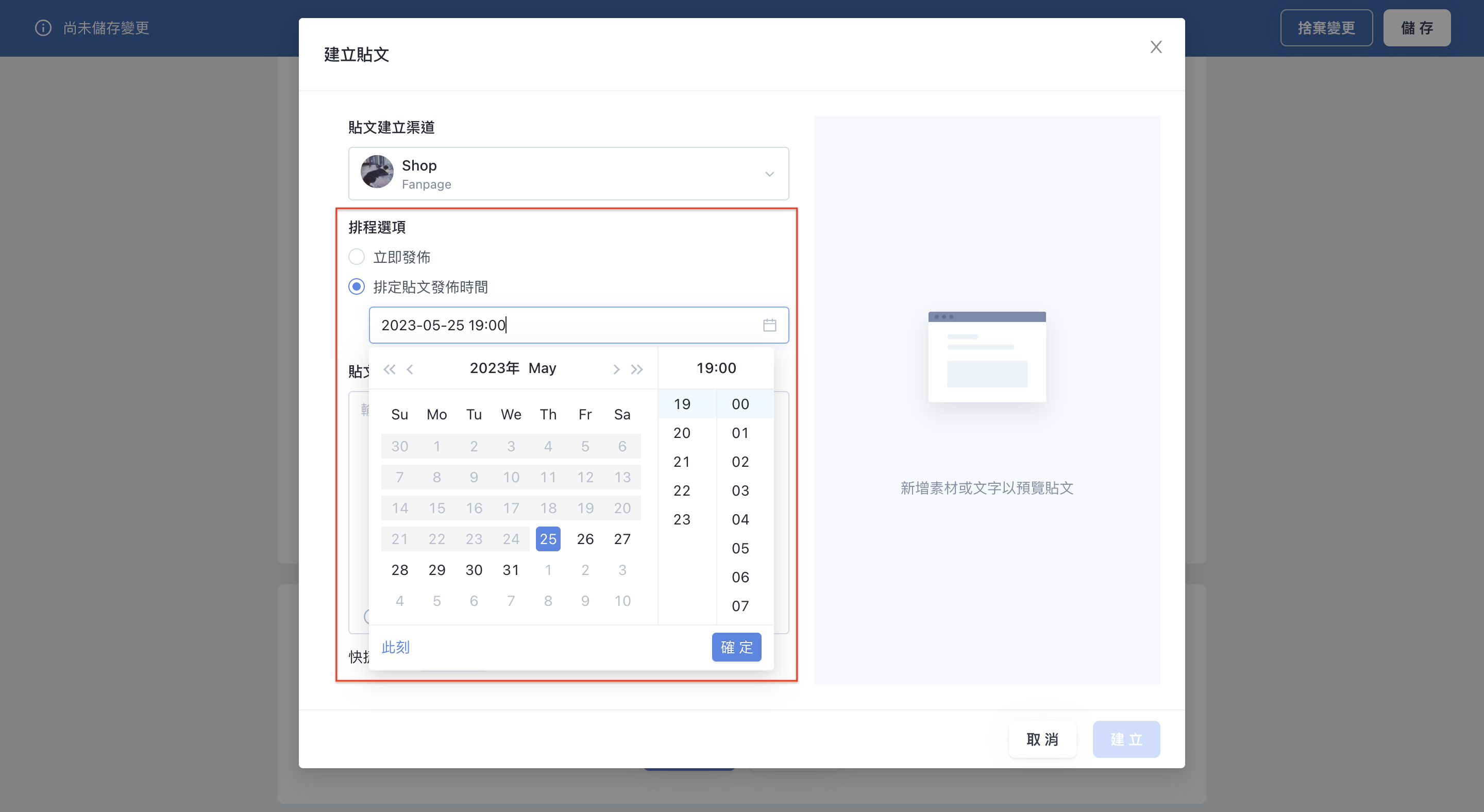Select minute 00 in minutes column
The image size is (1484, 812).
(x=745, y=404)
